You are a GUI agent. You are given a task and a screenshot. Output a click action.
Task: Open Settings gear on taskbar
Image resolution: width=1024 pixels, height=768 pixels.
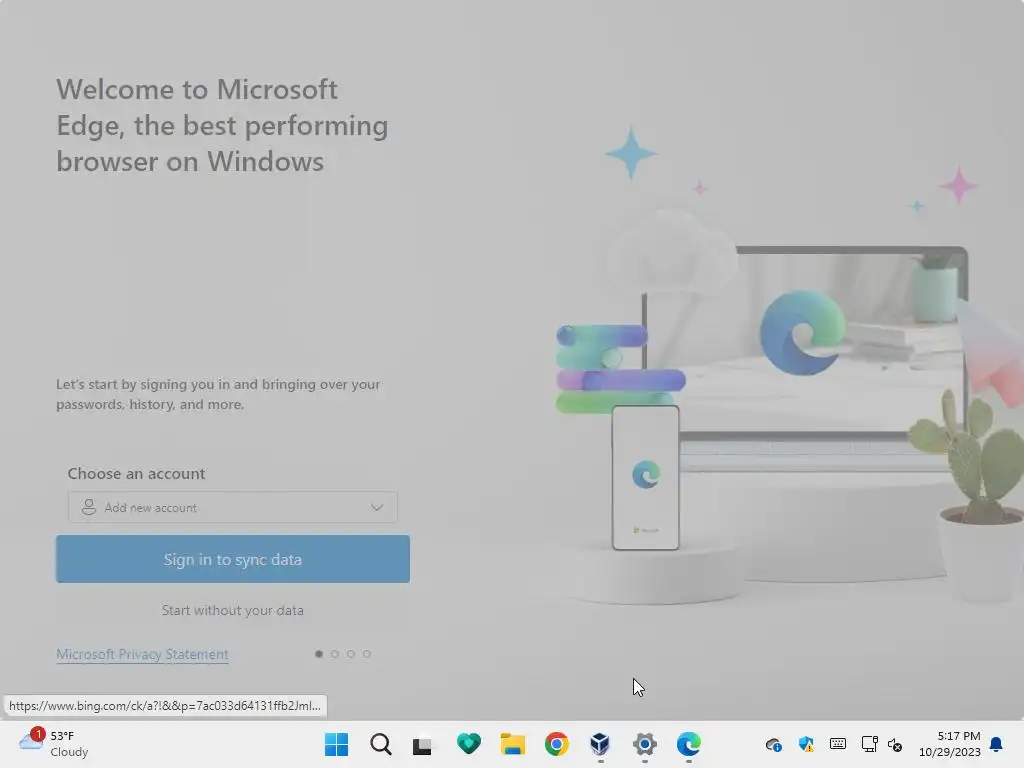645,744
